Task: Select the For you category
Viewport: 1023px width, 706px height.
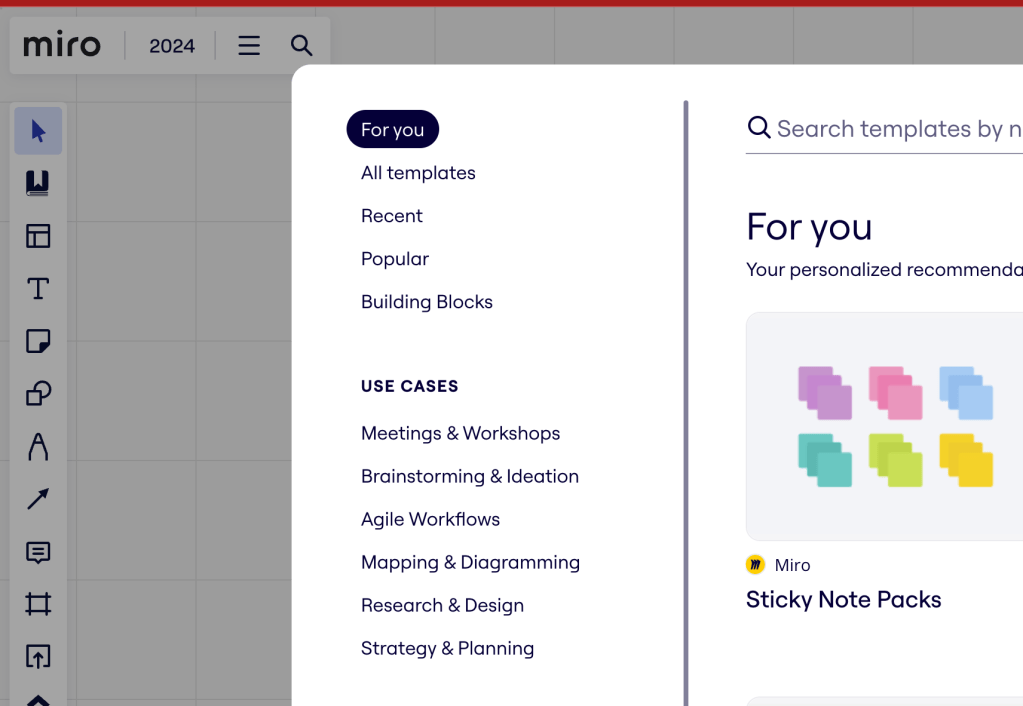Action: (393, 129)
